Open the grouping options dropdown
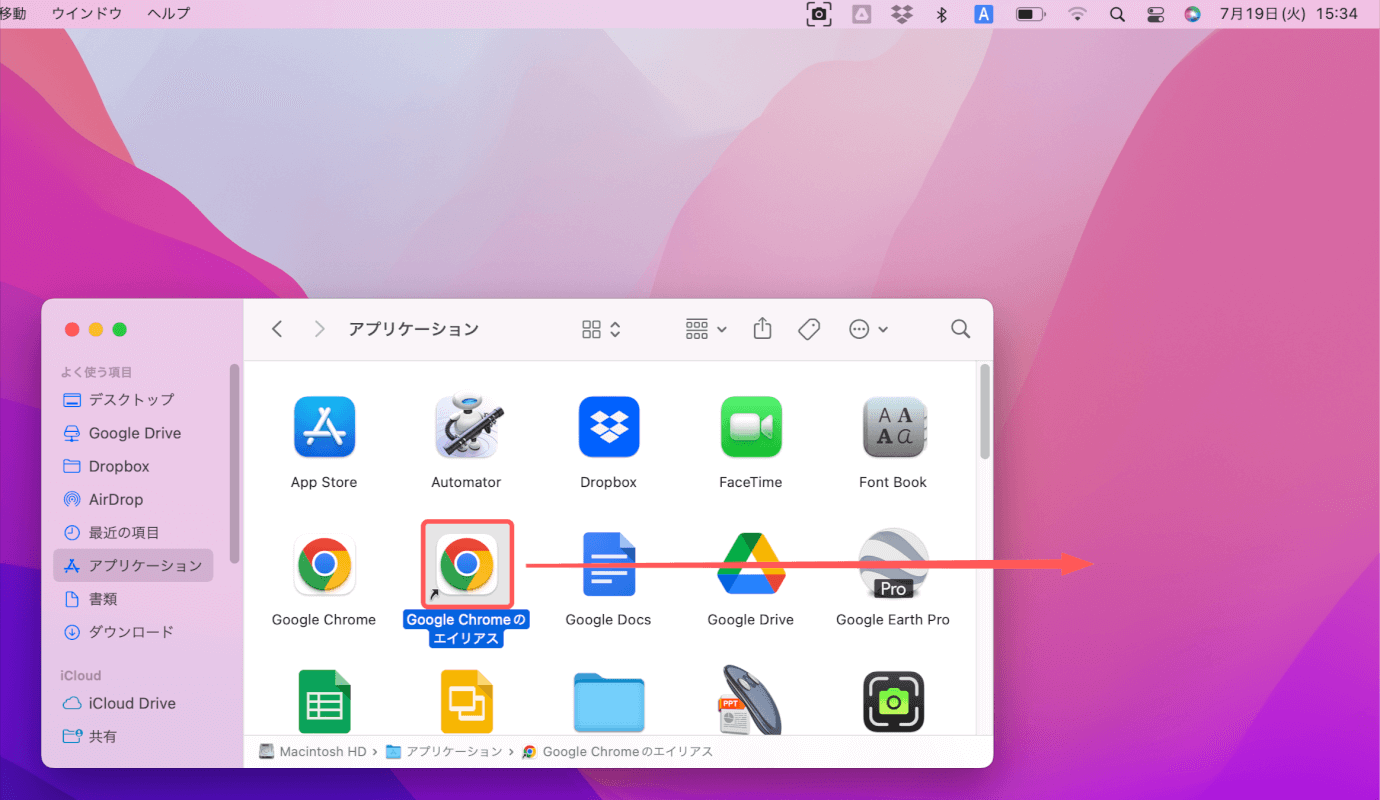The width and height of the screenshot is (1380, 800). pos(706,329)
